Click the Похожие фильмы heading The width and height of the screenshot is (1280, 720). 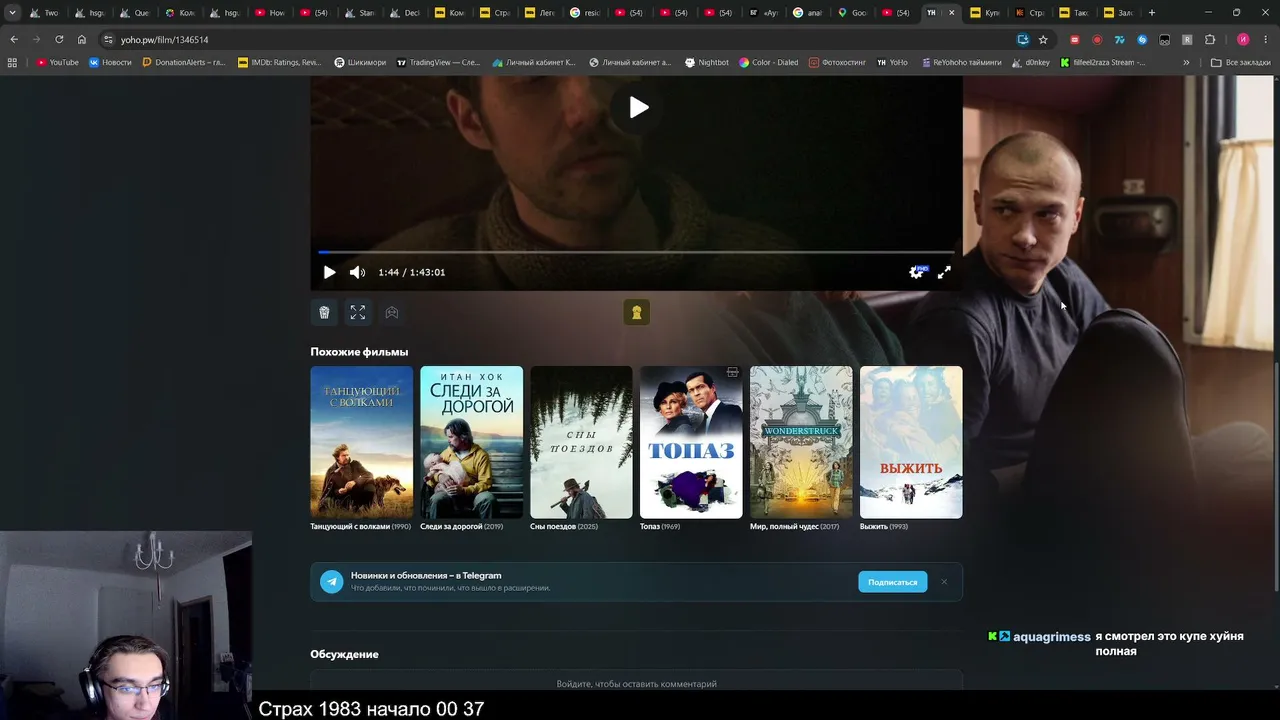(359, 352)
